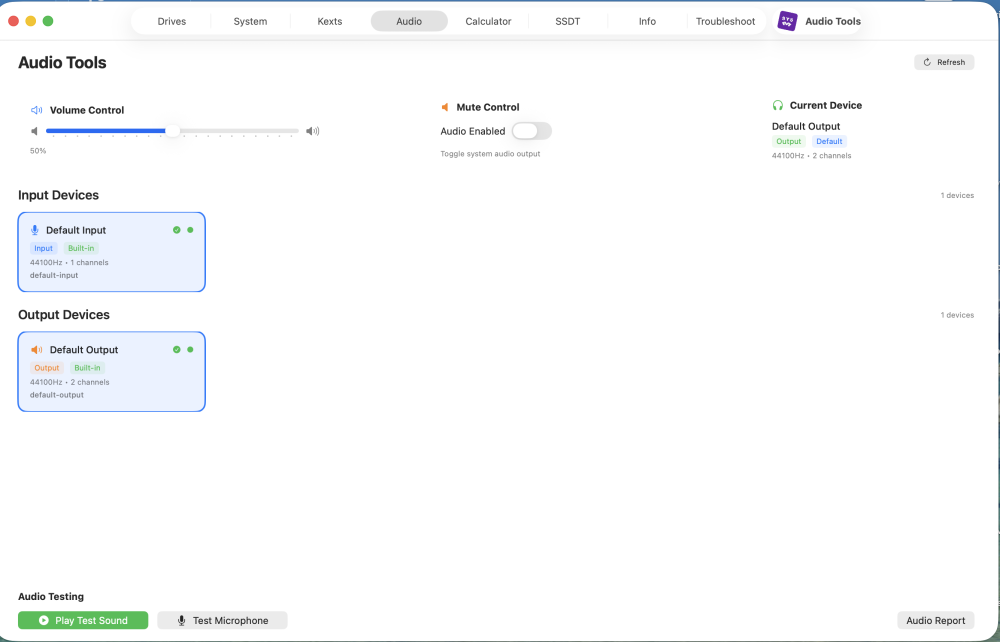1000x642 pixels.
Task: Click the orange Mute Control speaker icon
Action: (445, 107)
